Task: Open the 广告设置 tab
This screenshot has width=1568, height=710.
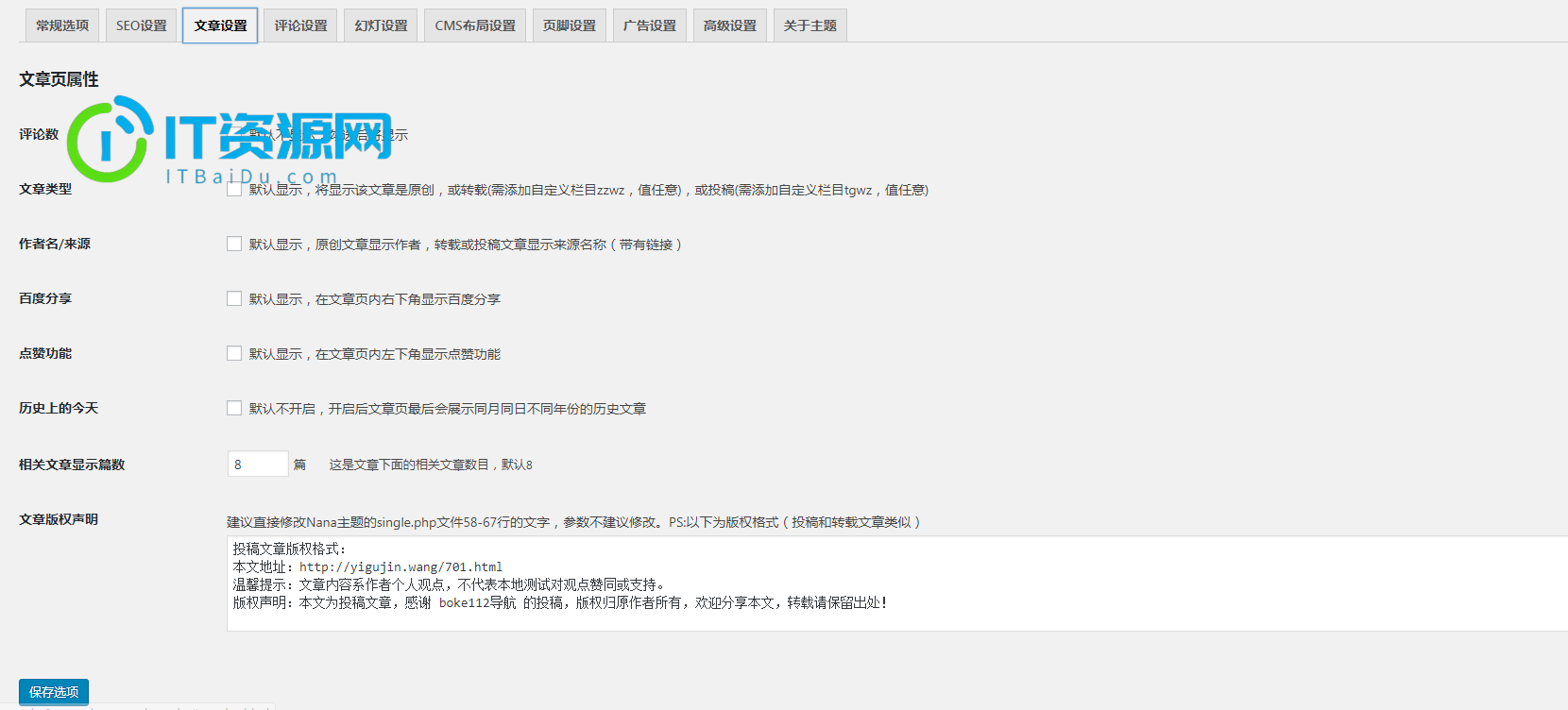Action: click(650, 25)
